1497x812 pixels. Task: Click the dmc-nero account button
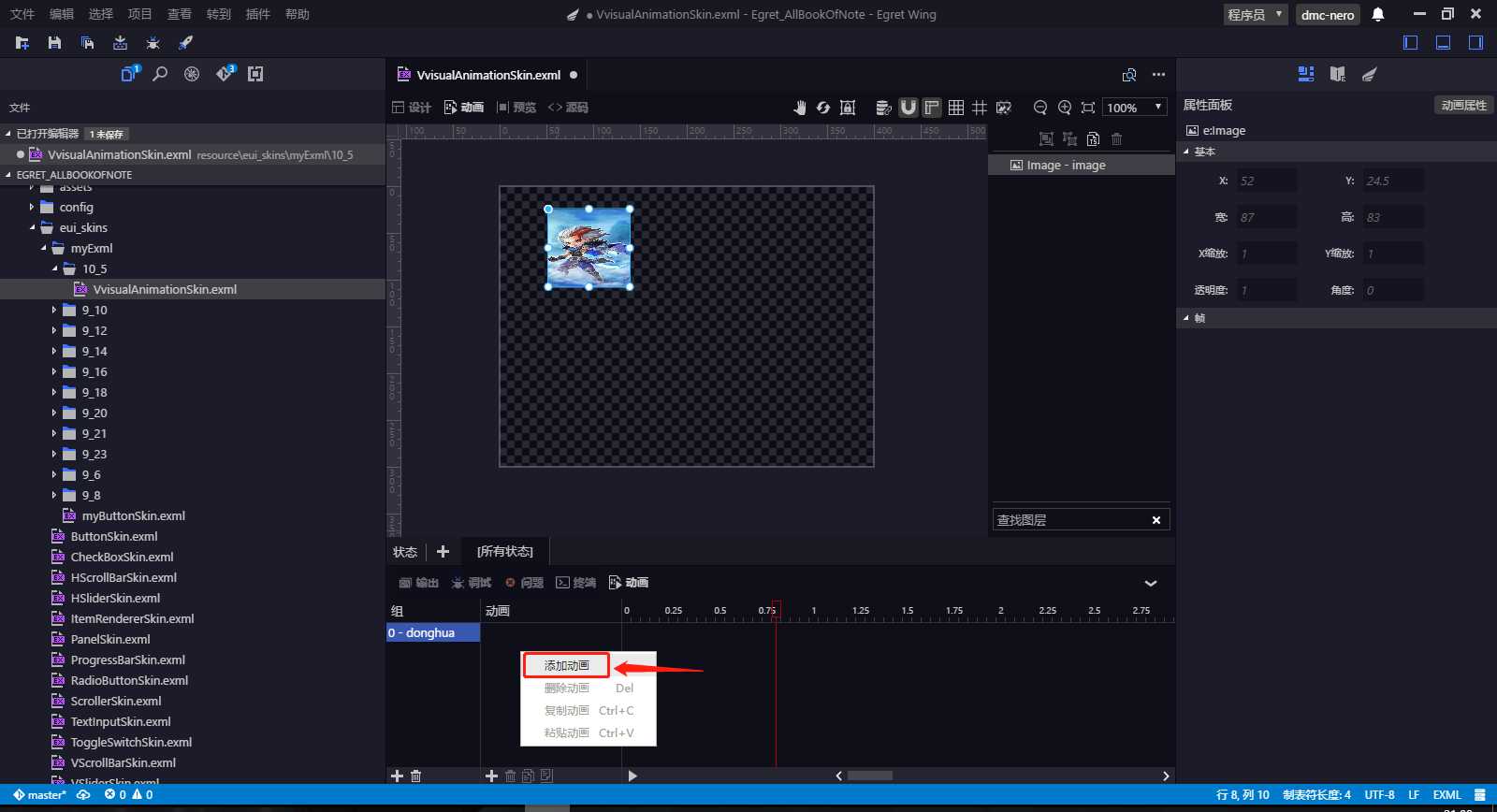[x=1328, y=14]
